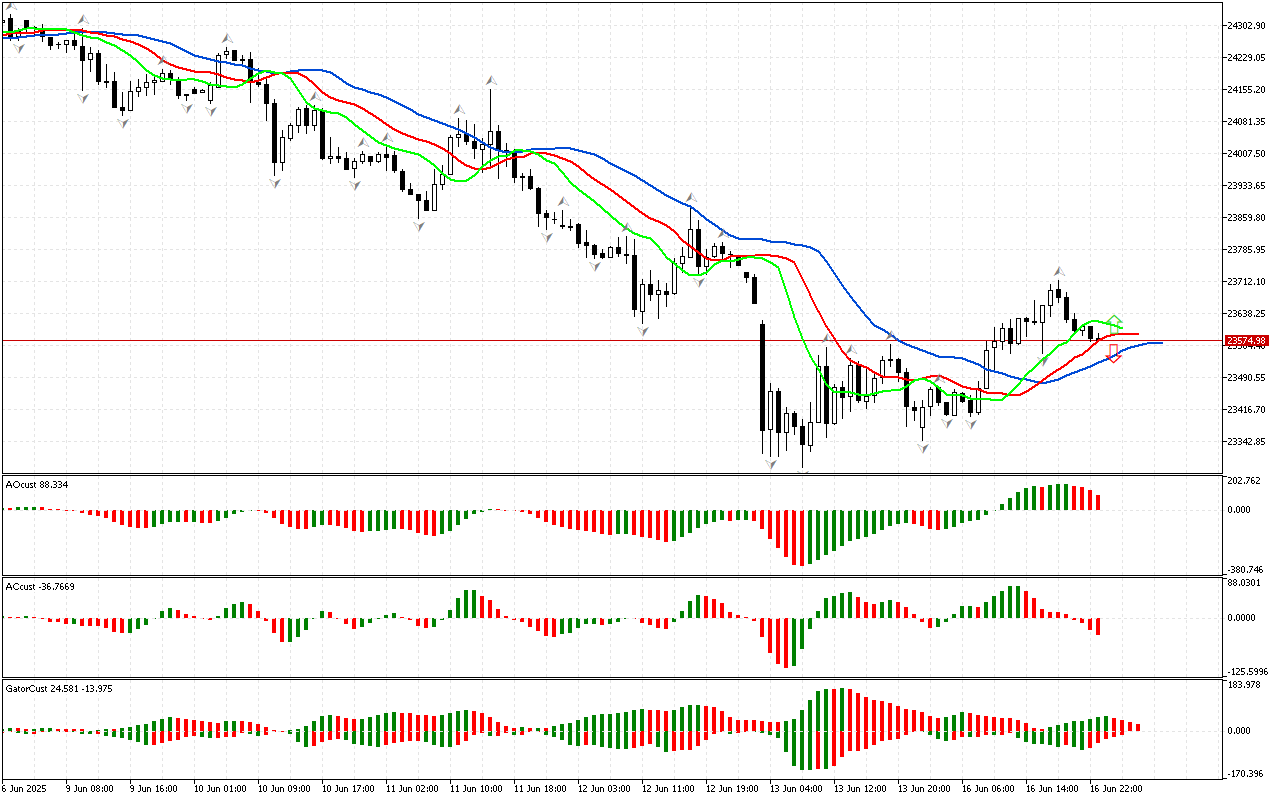The width and height of the screenshot is (1280, 800).
Task: Click the green up arrow signal marker
Action: (x=1114, y=322)
